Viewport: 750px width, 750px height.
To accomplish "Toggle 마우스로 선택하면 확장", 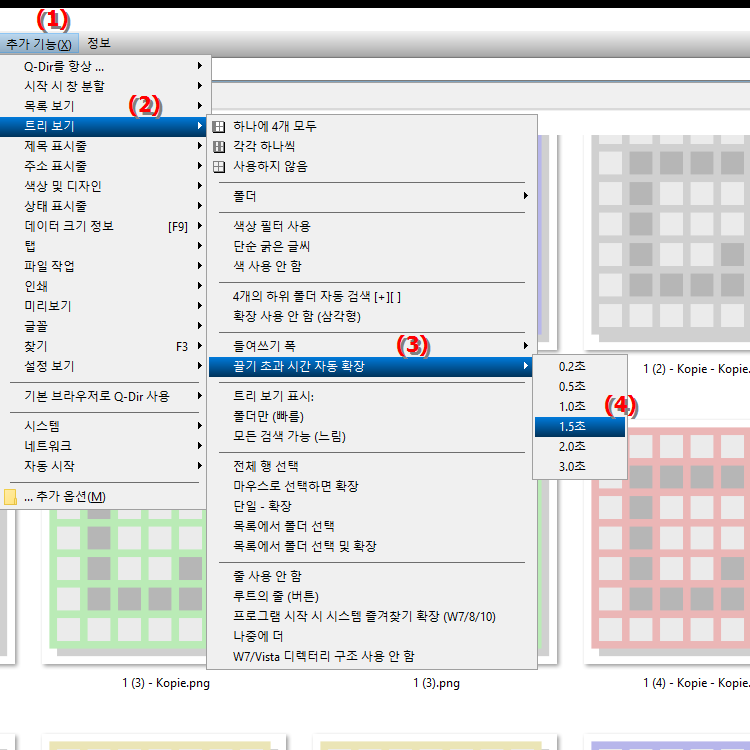I will [371, 486].
